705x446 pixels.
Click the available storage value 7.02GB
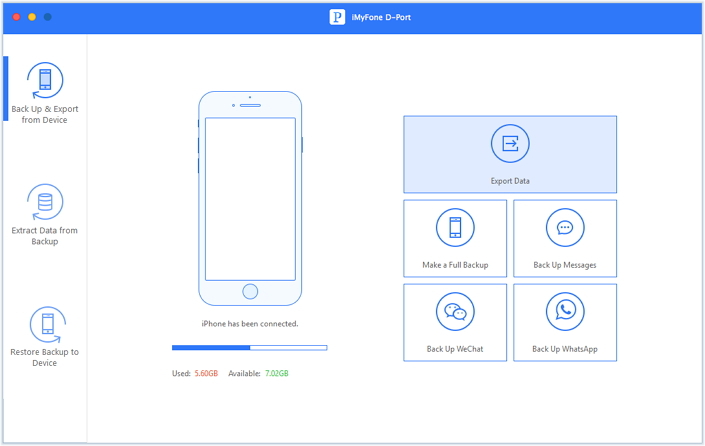pos(277,373)
